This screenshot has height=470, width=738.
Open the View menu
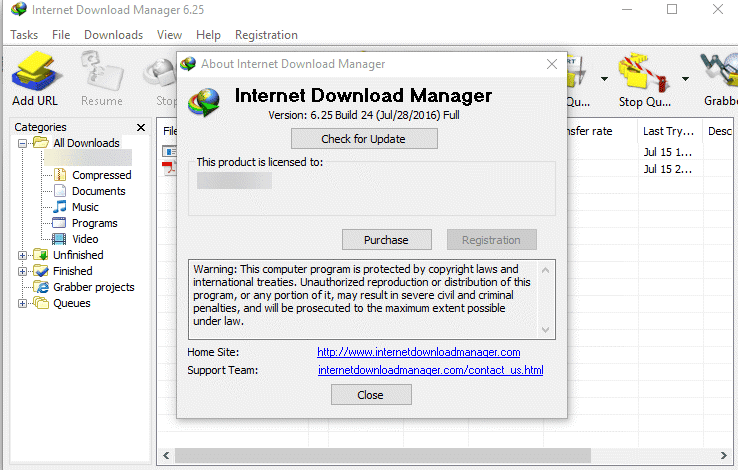pos(169,35)
